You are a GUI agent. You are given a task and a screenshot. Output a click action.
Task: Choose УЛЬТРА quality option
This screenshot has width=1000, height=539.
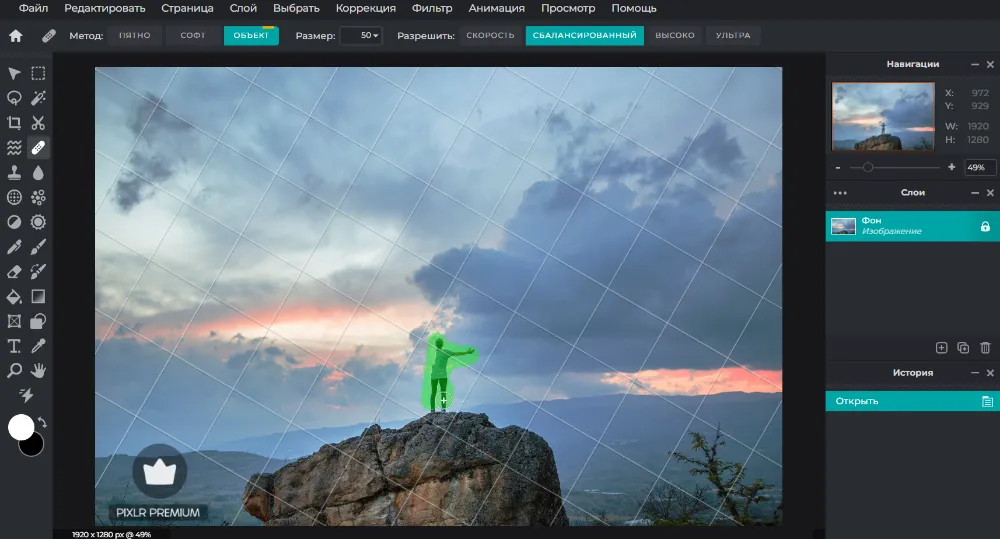[x=733, y=36]
